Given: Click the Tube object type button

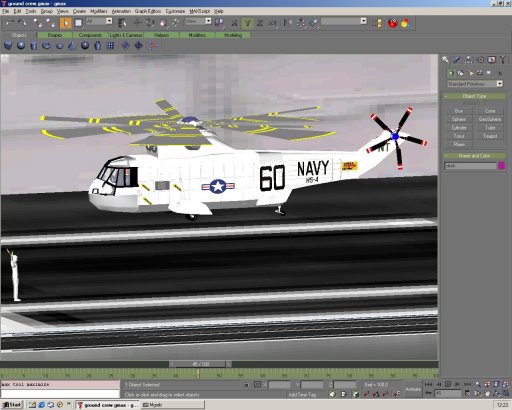Looking at the screenshot, I should coord(490,128).
